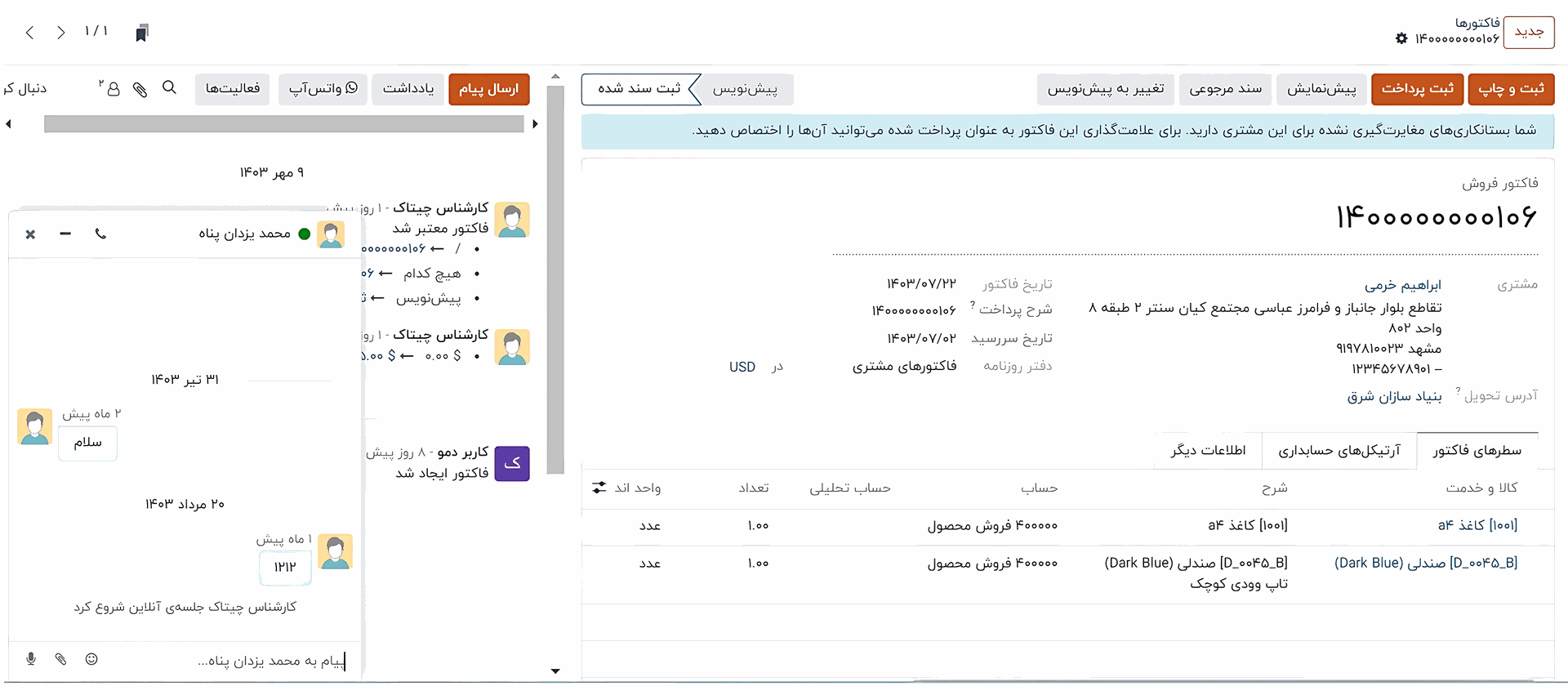Open customer ابراهیم خرمی link
Screen dimensions: 1568x695
click(x=1403, y=285)
